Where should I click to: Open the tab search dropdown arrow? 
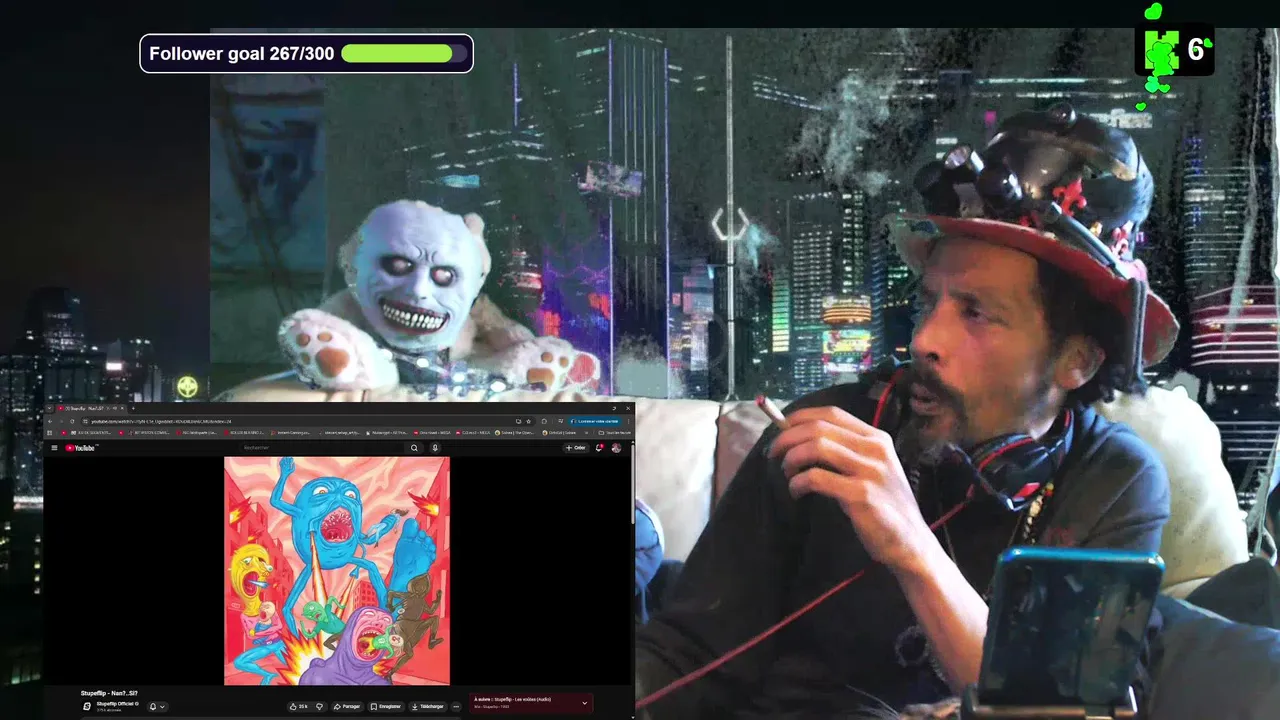[x=49, y=408]
